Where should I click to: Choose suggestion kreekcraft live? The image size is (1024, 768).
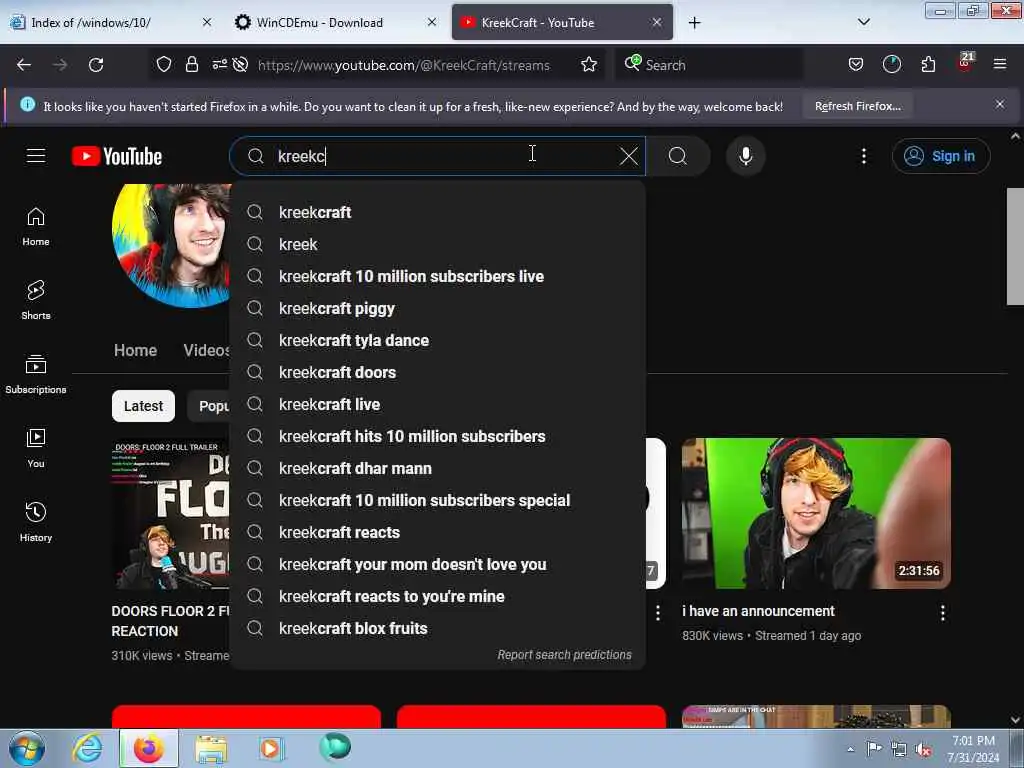[438, 404]
